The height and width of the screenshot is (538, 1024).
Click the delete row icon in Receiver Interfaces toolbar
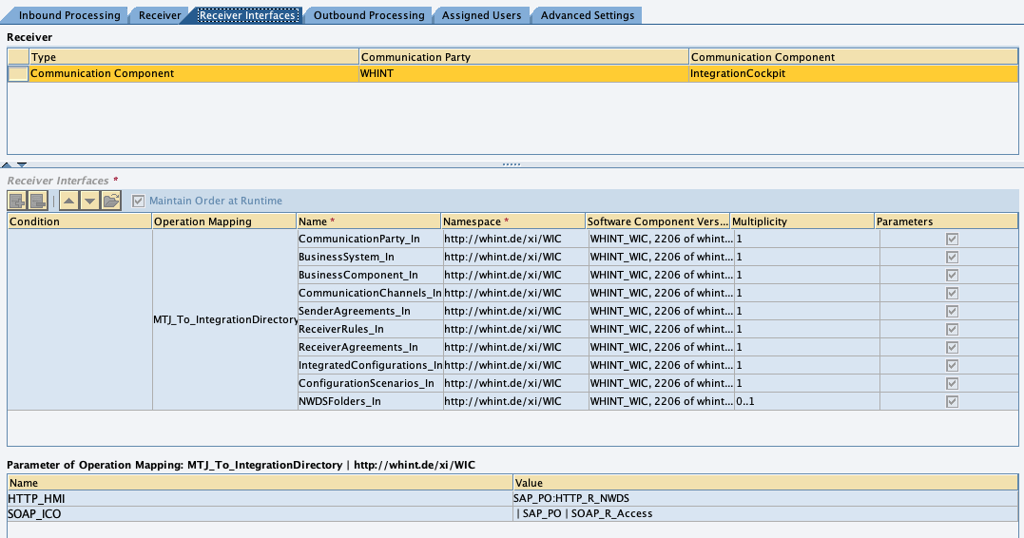tap(39, 201)
